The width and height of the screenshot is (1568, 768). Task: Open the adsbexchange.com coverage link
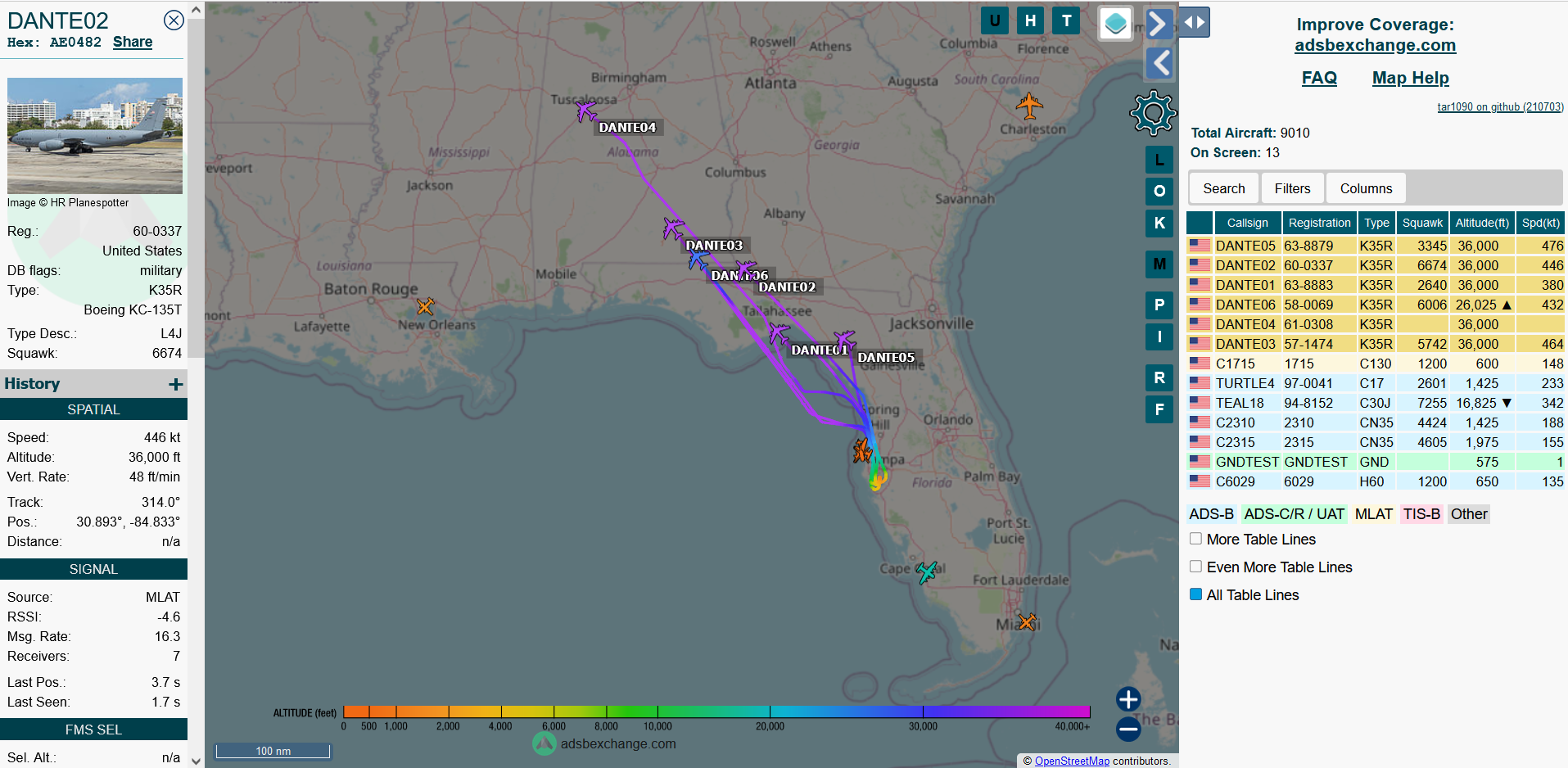point(1375,45)
